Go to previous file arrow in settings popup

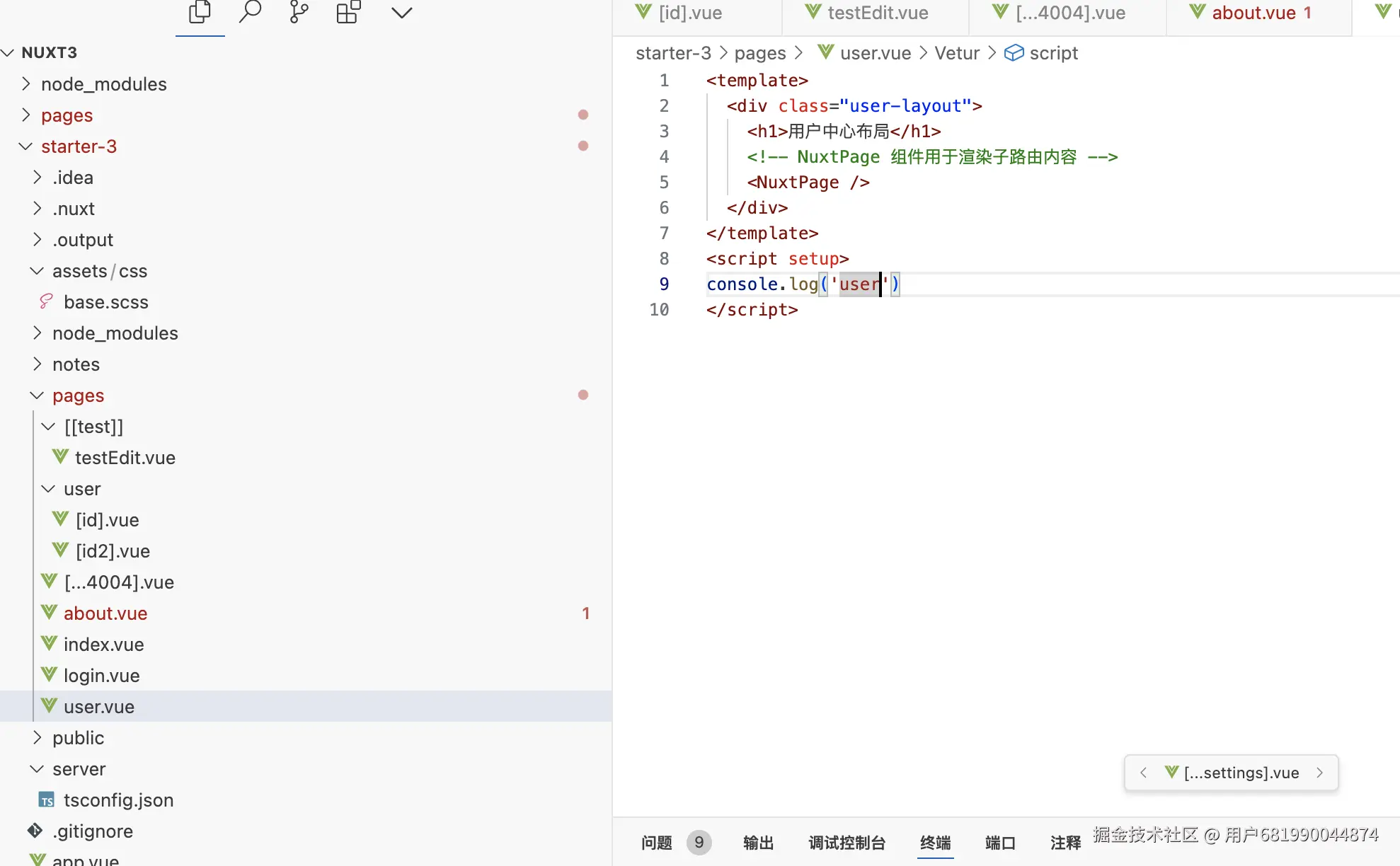tap(1143, 773)
